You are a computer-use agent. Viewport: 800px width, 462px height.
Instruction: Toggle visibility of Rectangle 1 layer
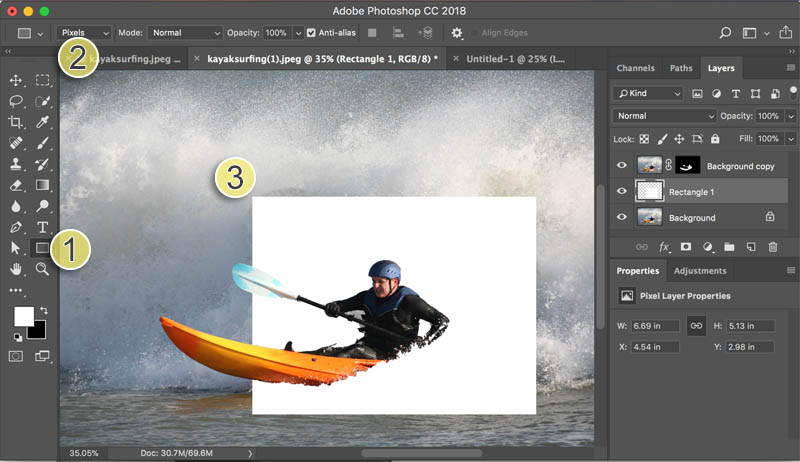[621, 191]
